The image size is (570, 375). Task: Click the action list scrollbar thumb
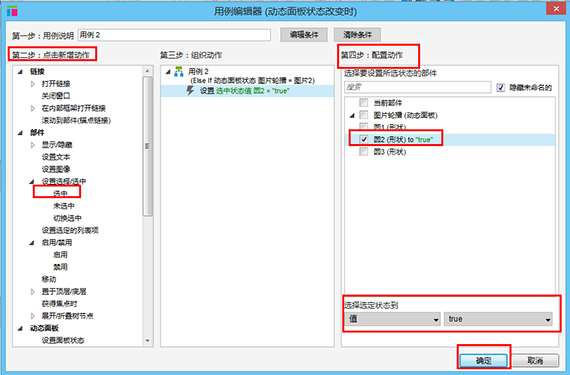click(x=148, y=146)
